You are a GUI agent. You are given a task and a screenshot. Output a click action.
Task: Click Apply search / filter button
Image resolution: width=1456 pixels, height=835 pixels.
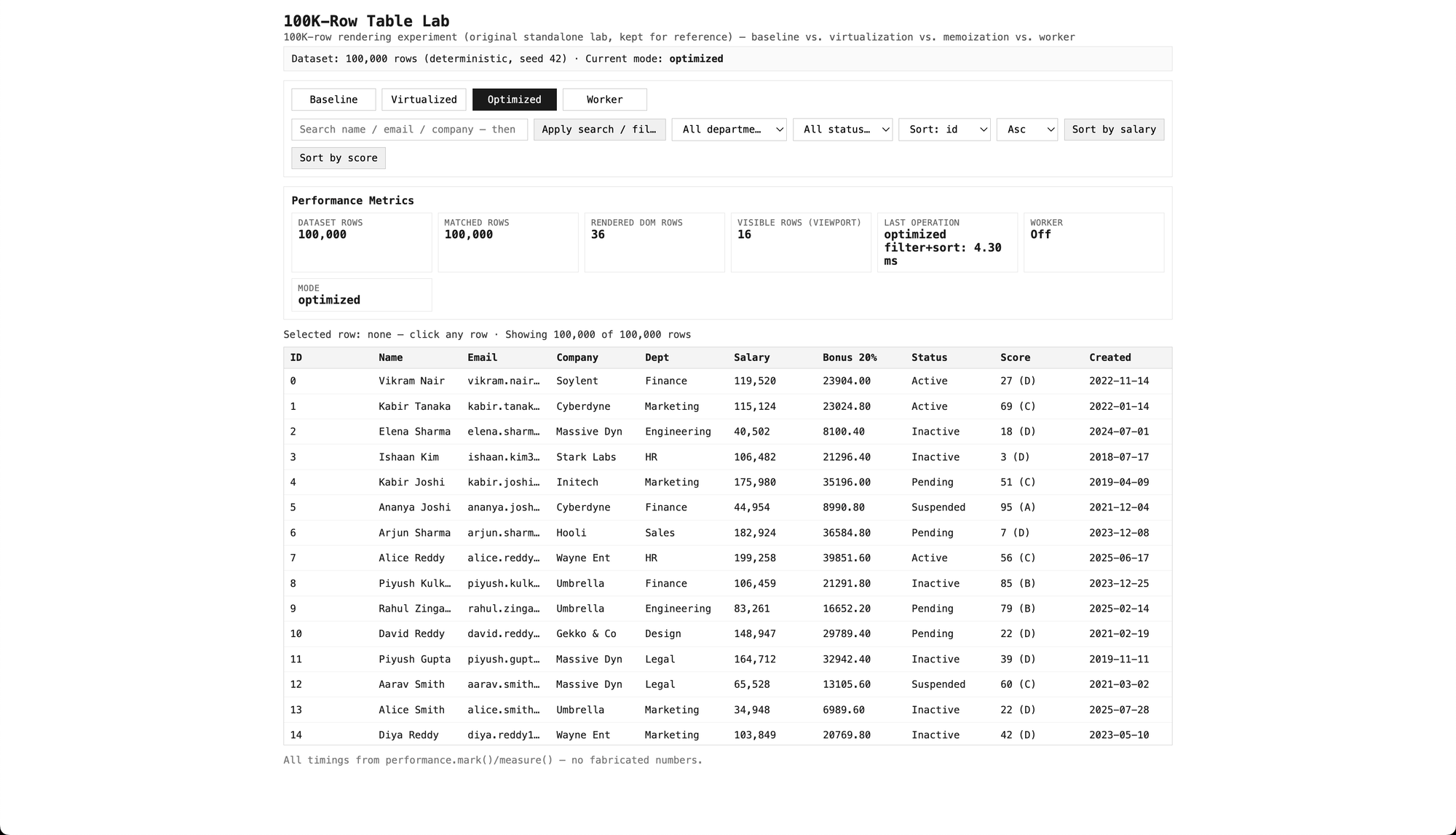click(x=599, y=130)
